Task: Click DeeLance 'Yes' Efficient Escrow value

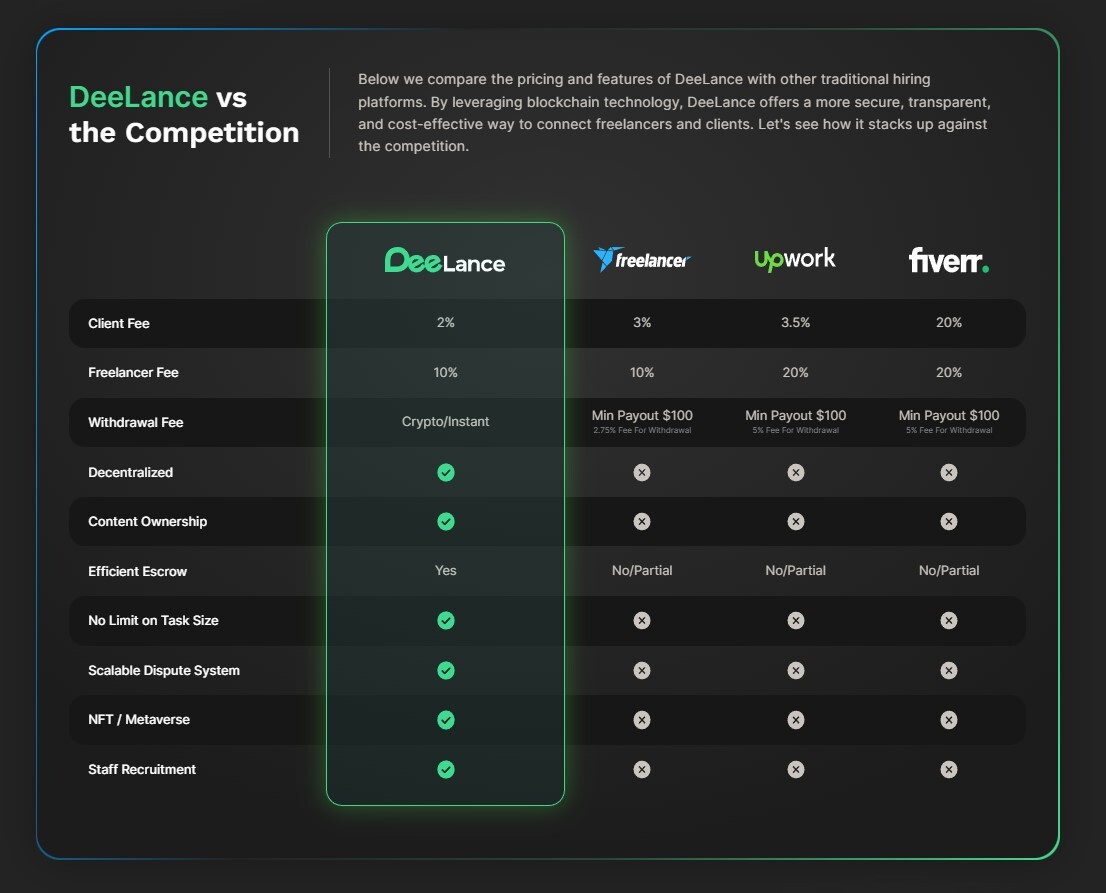Action: click(x=446, y=571)
